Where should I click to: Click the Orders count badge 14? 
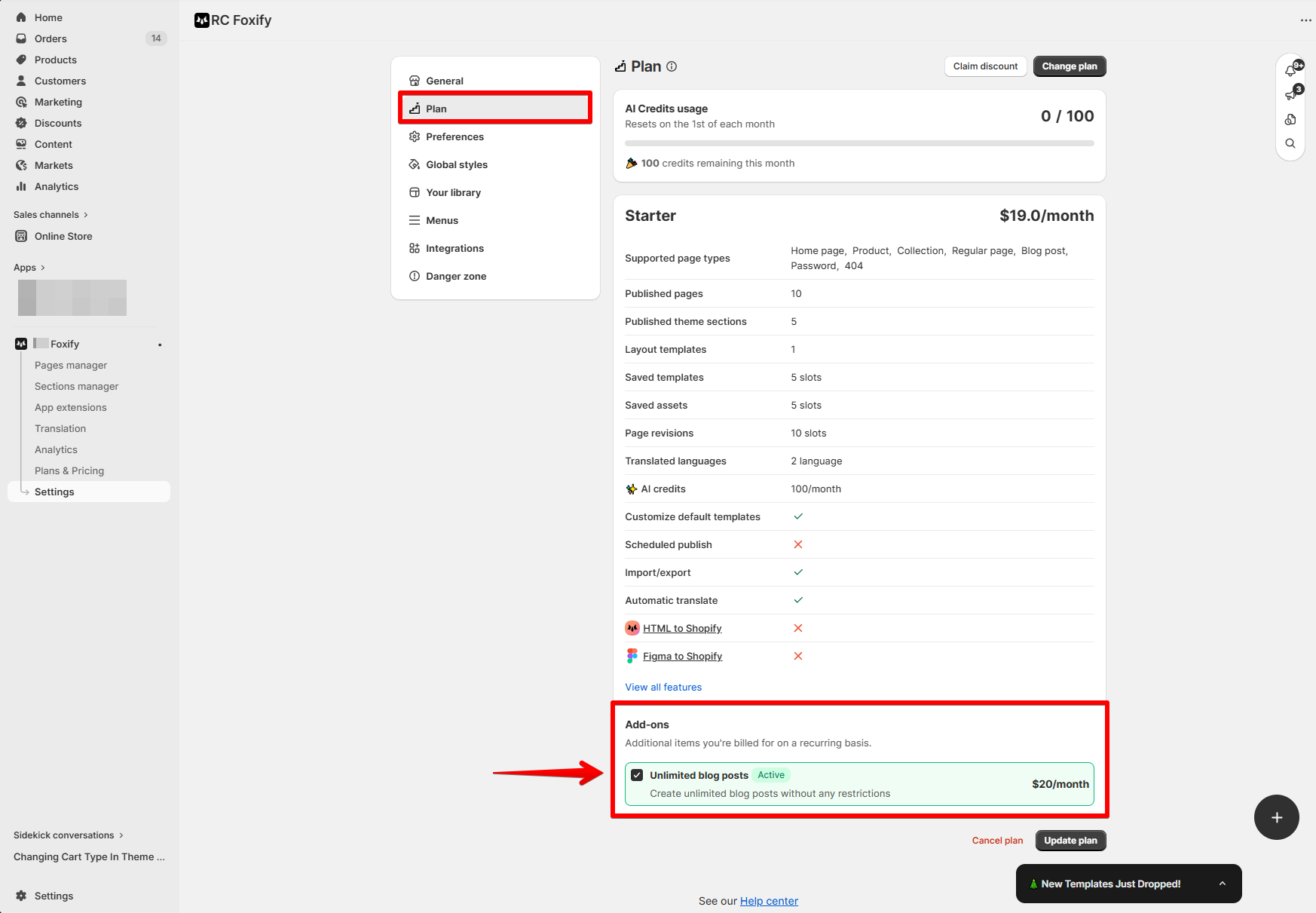click(156, 38)
